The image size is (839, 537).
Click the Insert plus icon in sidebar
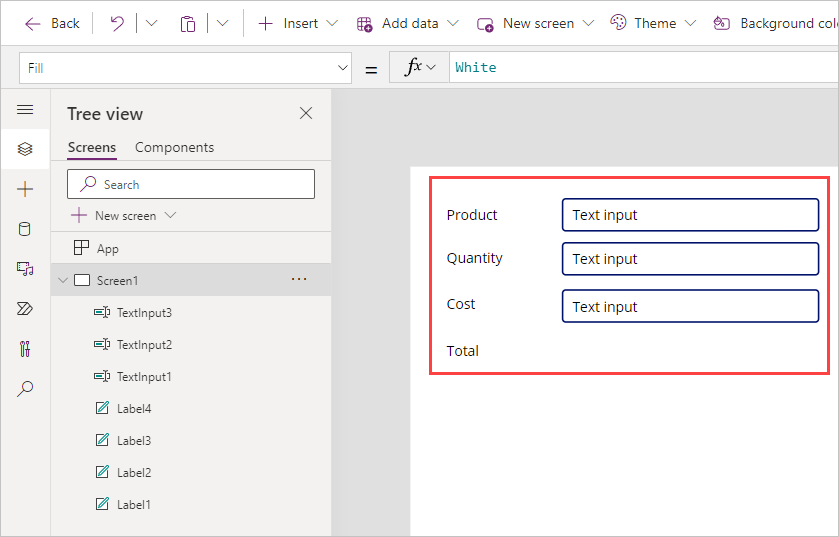[x=25, y=189]
